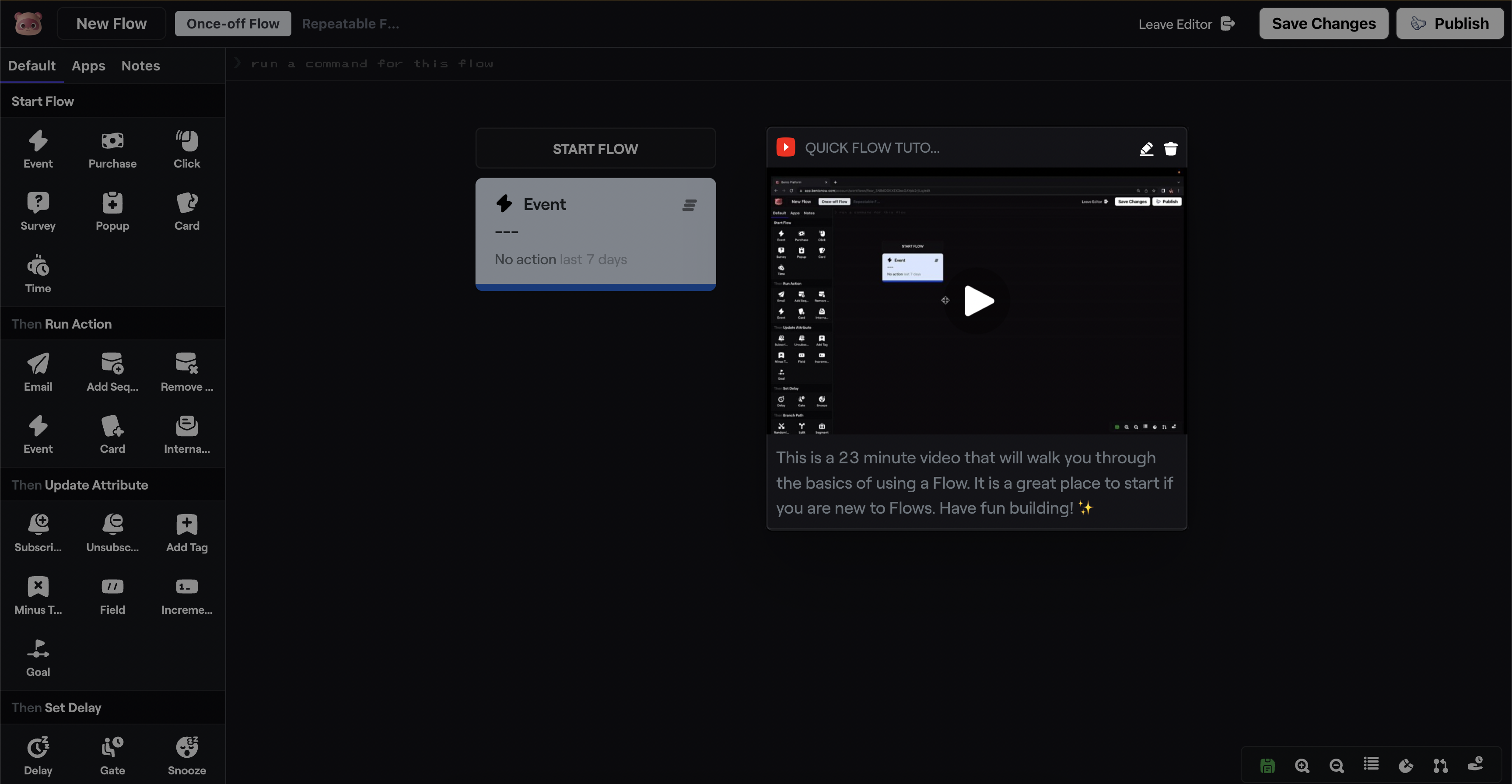The width and height of the screenshot is (1512, 784).
Task: Select the Email action icon
Action: coord(38,364)
